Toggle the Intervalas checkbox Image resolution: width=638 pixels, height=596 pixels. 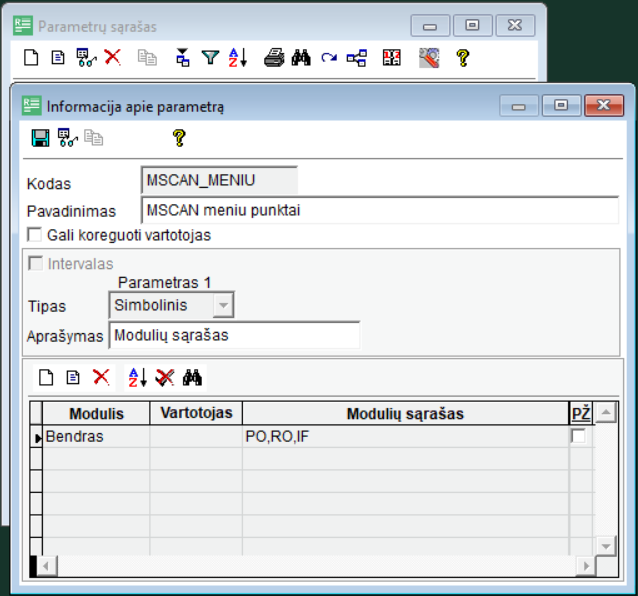pyautogui.click(x=36, y=265)
